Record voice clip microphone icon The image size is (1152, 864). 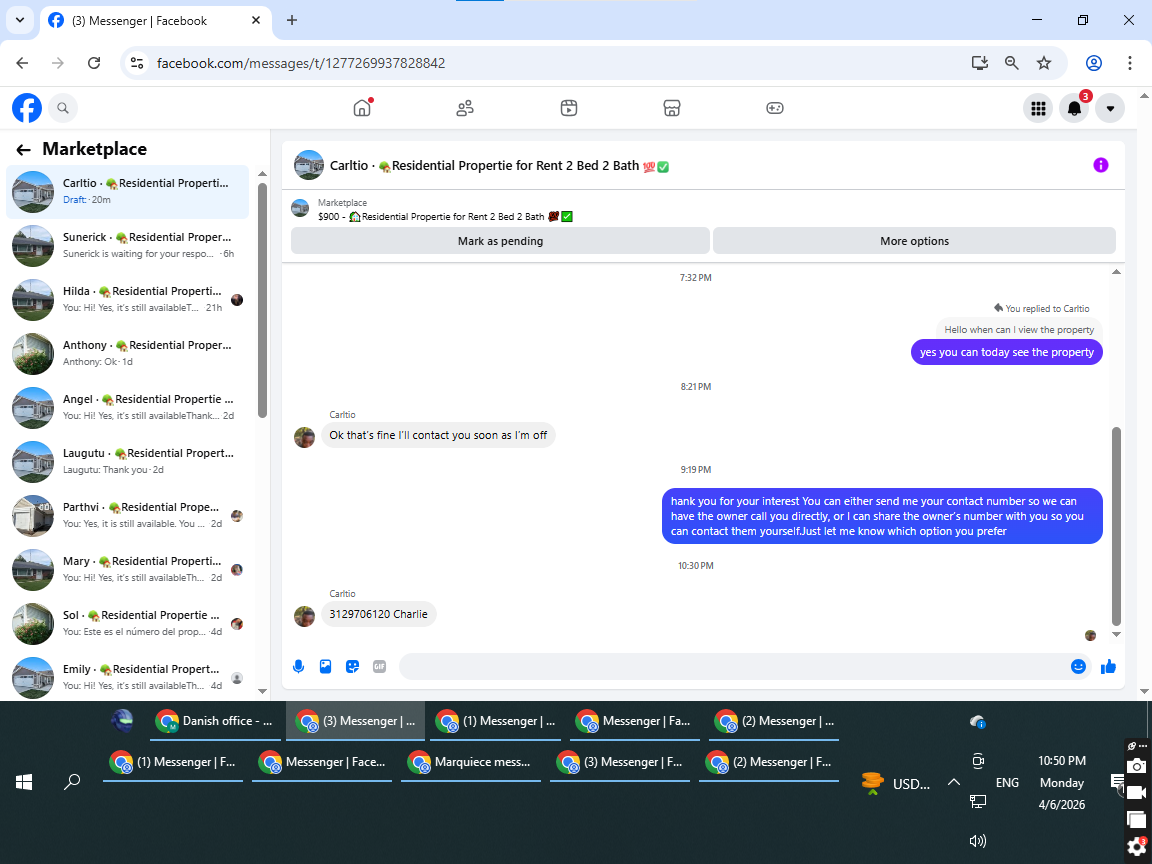(298, 666)
